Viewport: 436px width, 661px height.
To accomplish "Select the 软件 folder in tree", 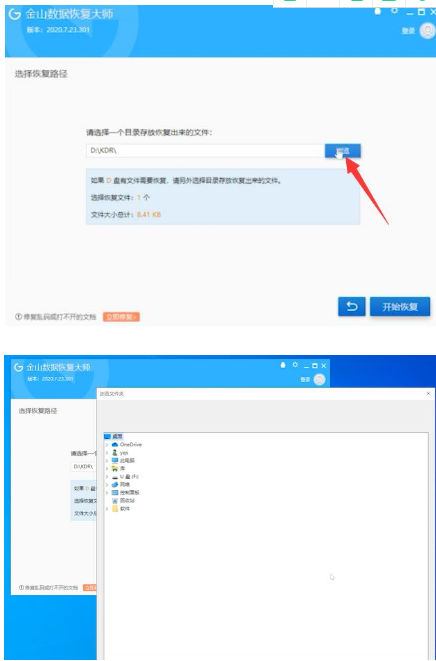I will (x=121, y=509).
